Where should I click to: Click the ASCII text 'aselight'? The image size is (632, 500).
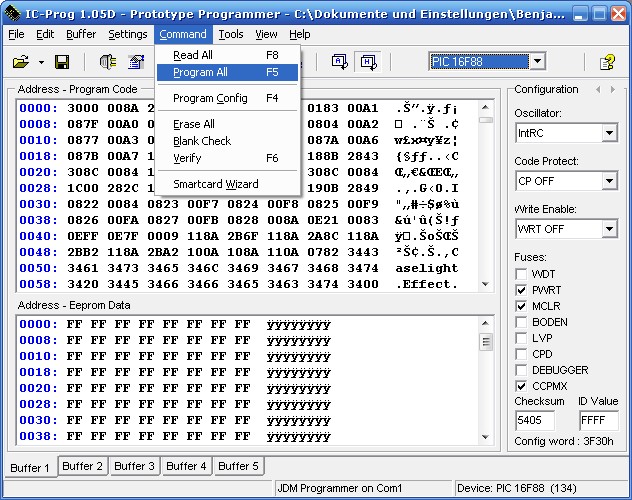pos(427,268)
